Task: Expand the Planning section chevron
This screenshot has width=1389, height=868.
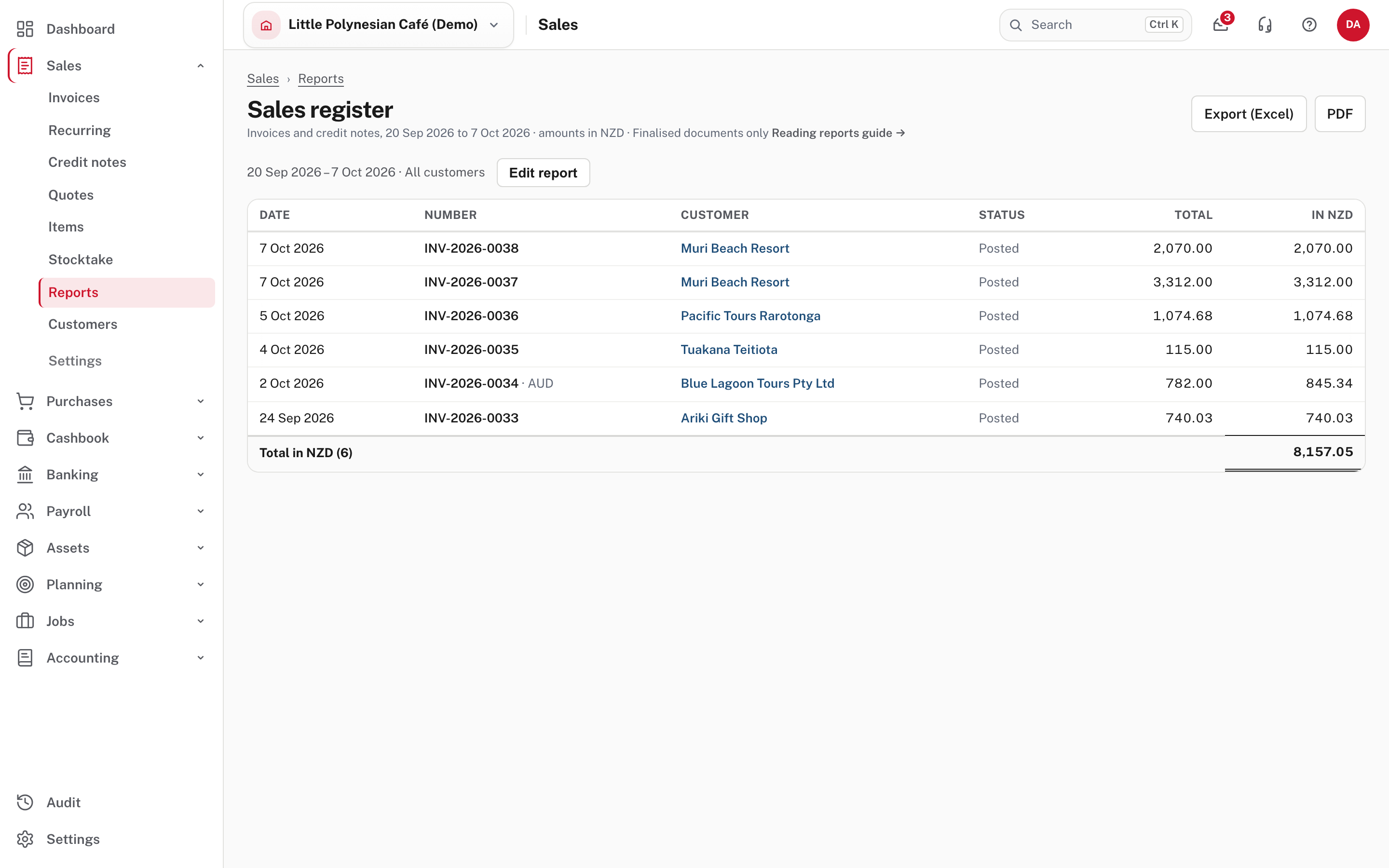Action: tap(200, 584)
